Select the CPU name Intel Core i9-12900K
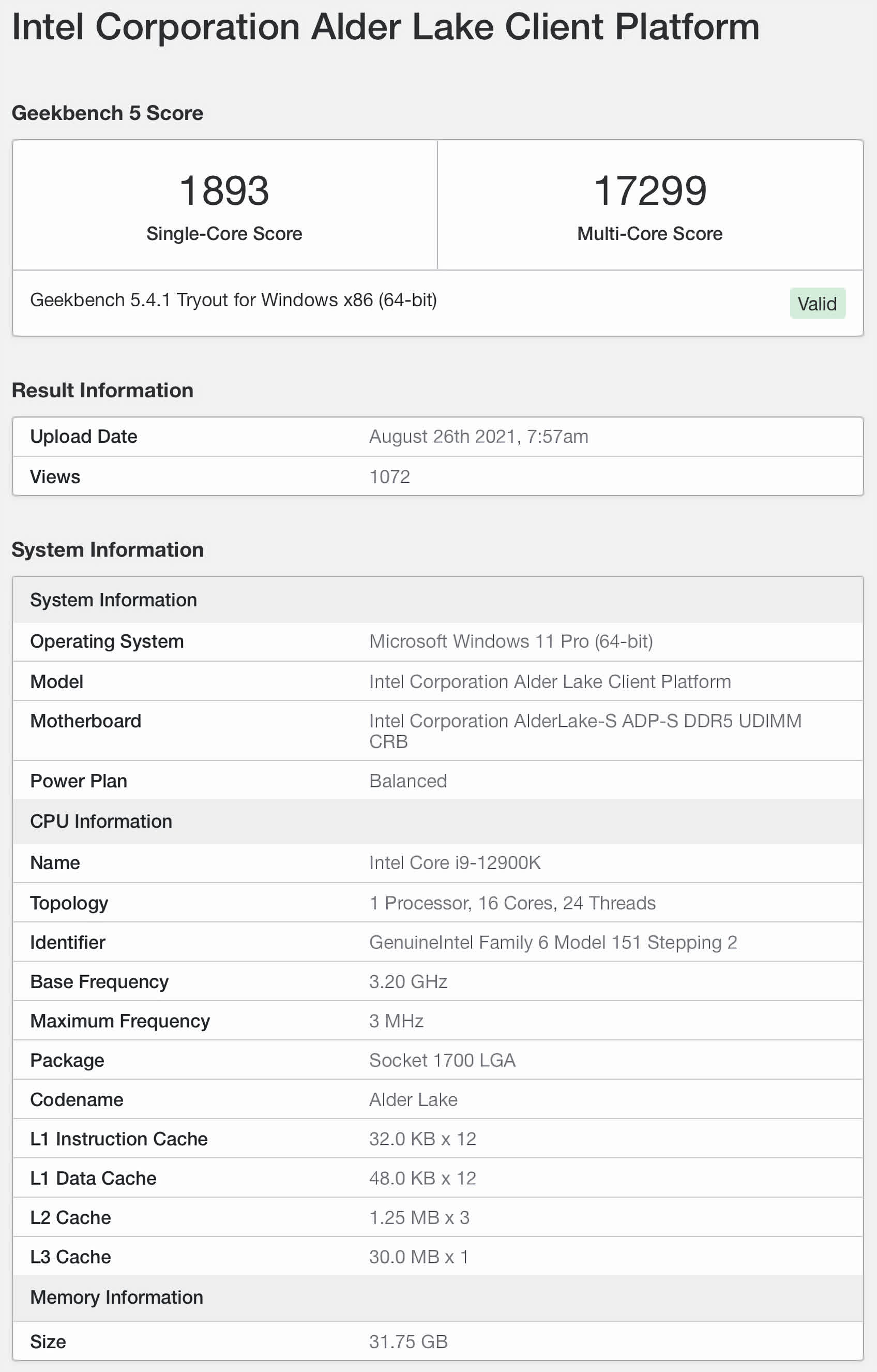 tap(455, 862)
